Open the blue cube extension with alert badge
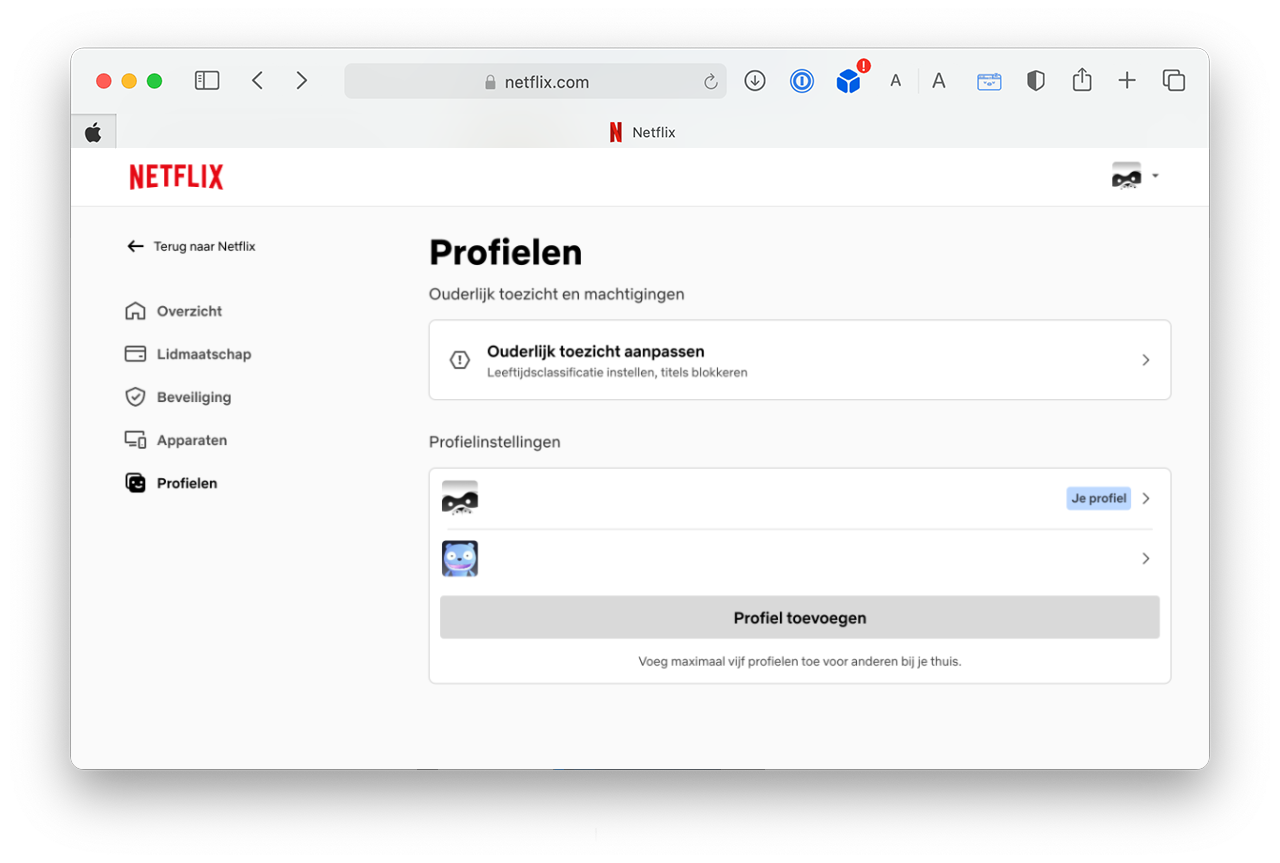The image size is (1280, 863). 849,81
